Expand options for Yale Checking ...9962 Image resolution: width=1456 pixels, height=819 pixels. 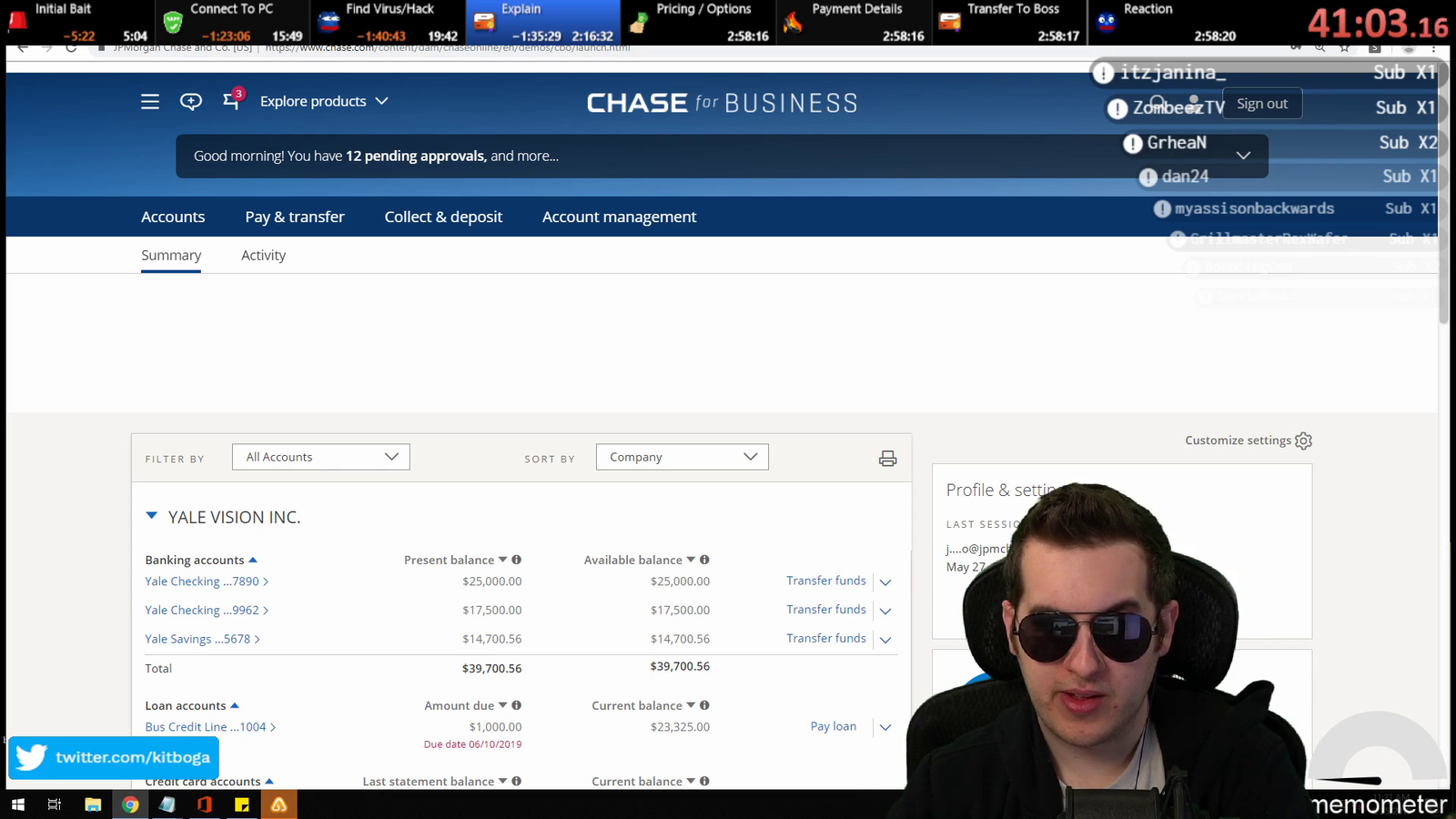click(x=885, y=611)
